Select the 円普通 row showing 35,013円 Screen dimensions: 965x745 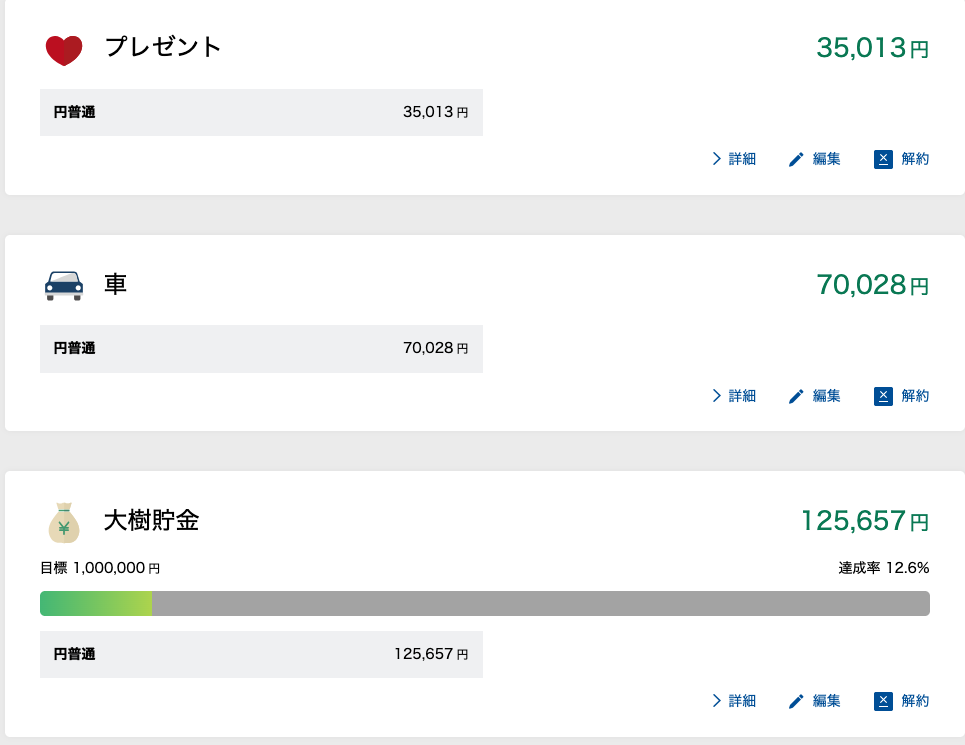(261, 112)
